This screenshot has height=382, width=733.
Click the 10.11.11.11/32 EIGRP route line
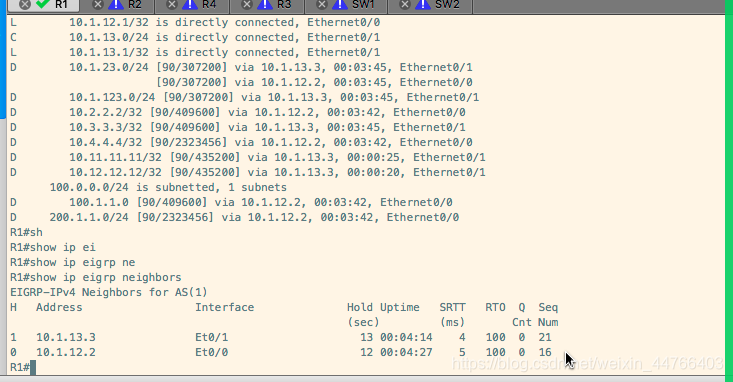248,157
